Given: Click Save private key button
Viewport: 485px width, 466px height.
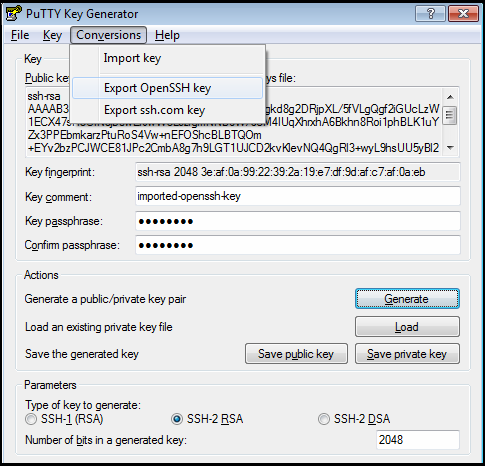Looking at the screenshot, I should point(407,354).
